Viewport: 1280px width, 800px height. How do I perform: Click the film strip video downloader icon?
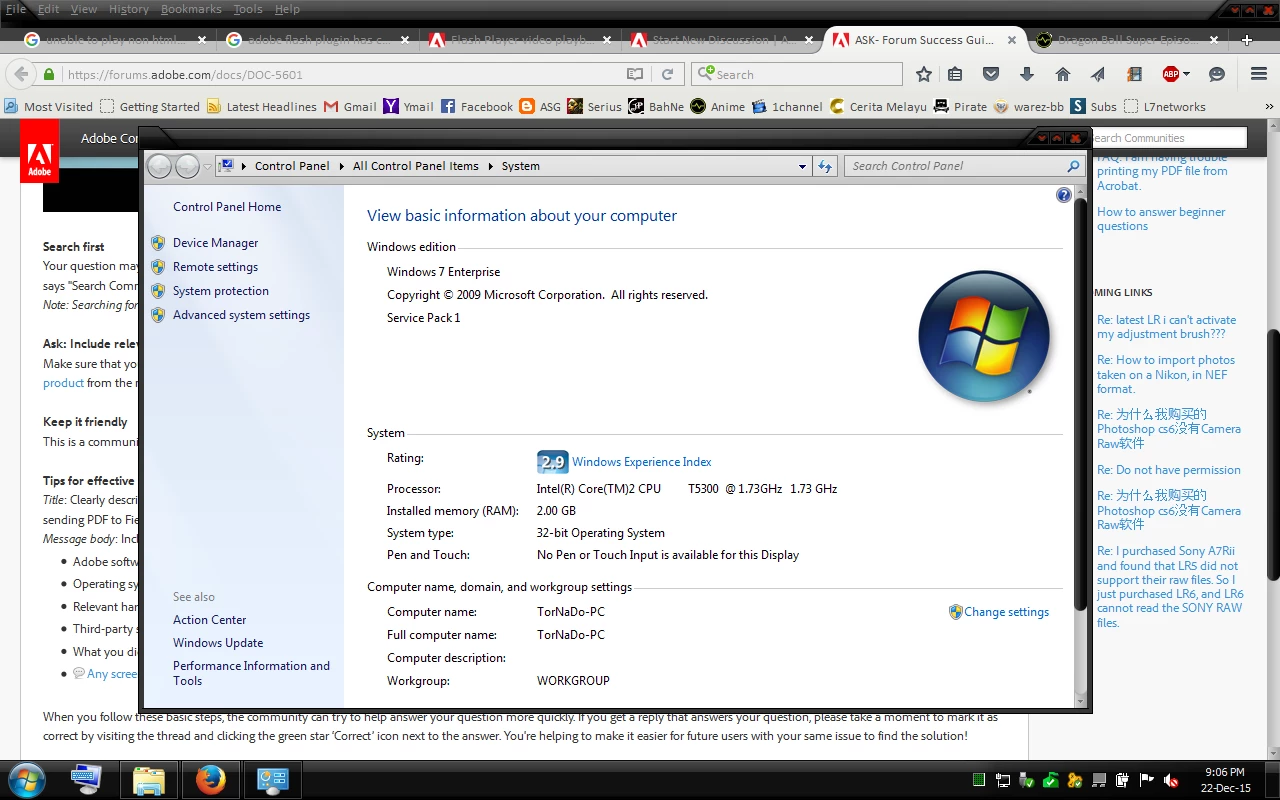pos(1134,74)
